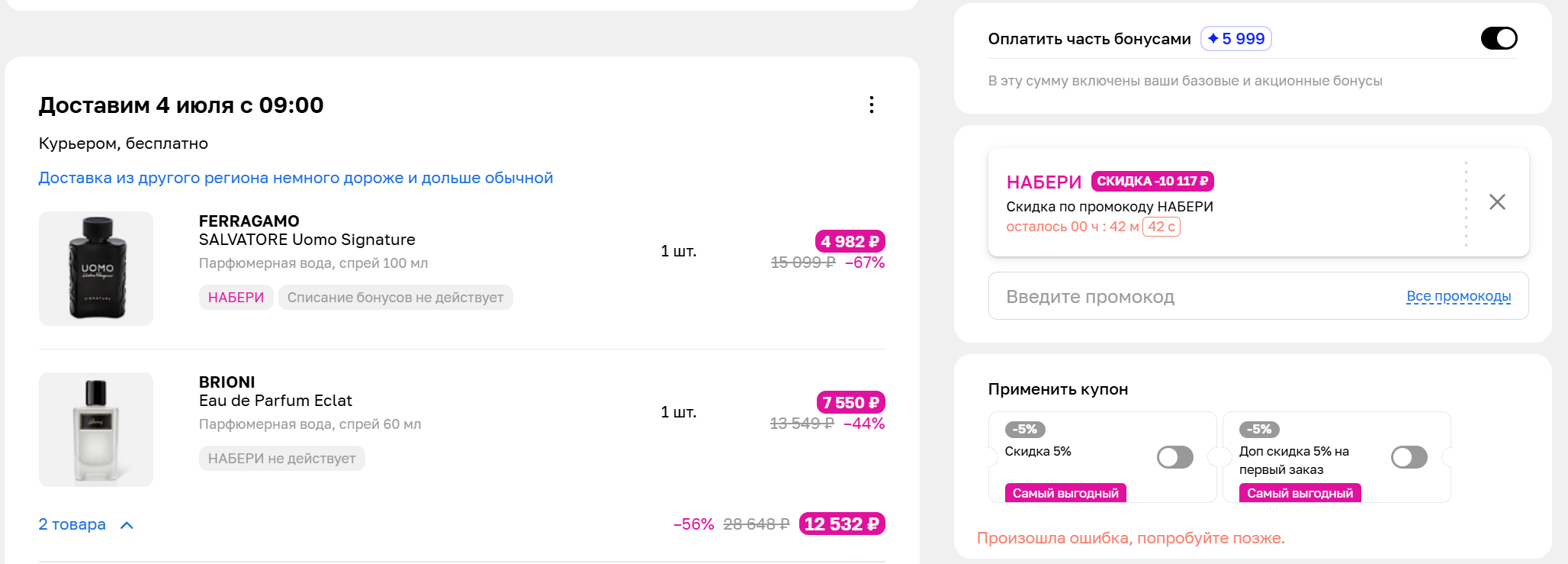1568x564 pixels.
Task: Open SALVATORE Uomo Signature product title
Action: pos(307,240)
